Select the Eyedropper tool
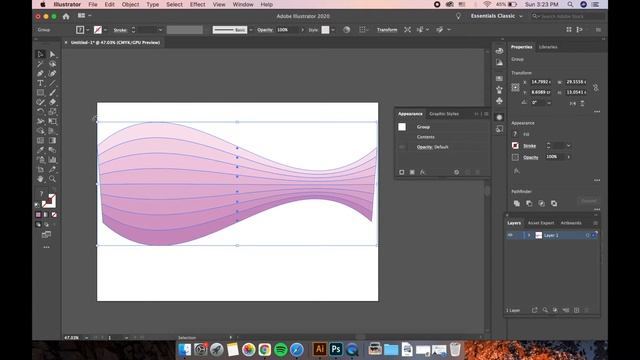Image resolution: width=640 pixels, height=360 pixels. click(40, 150)
